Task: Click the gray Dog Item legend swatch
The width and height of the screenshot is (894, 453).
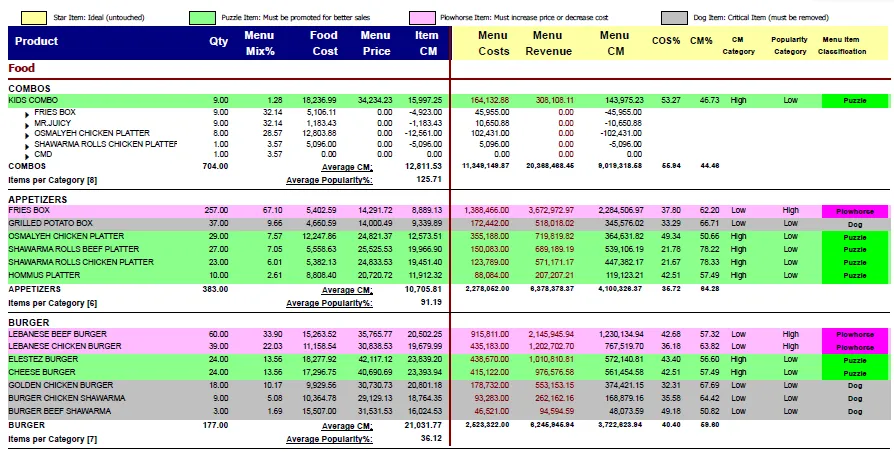Action: 674,18
